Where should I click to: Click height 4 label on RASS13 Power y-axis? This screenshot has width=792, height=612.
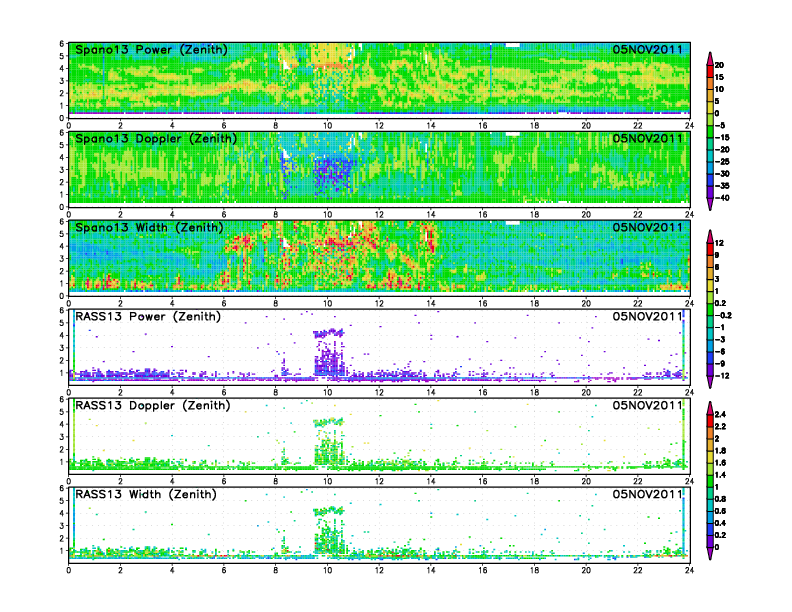click(62, 335)
